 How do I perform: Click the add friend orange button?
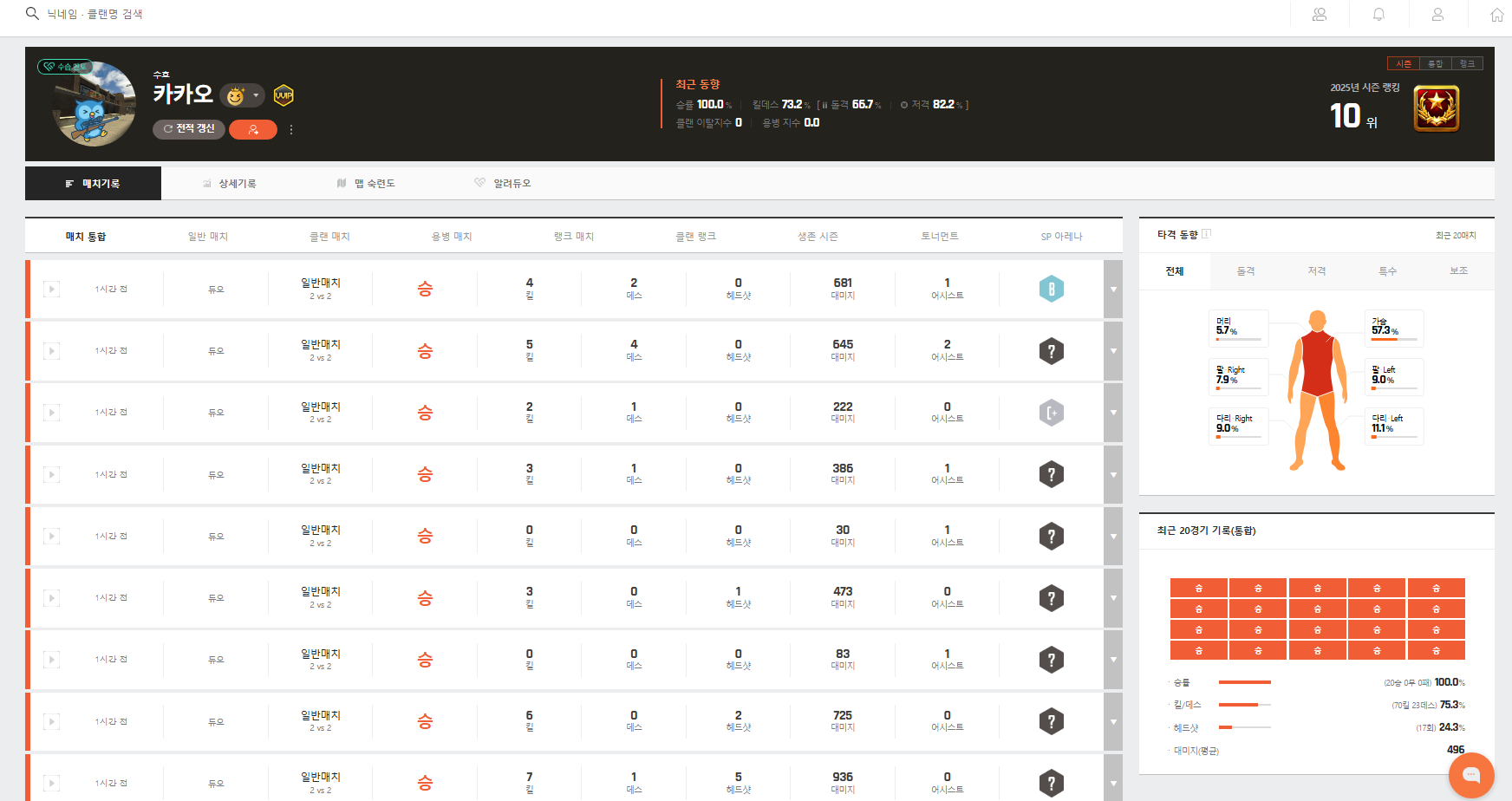point(253,129)
